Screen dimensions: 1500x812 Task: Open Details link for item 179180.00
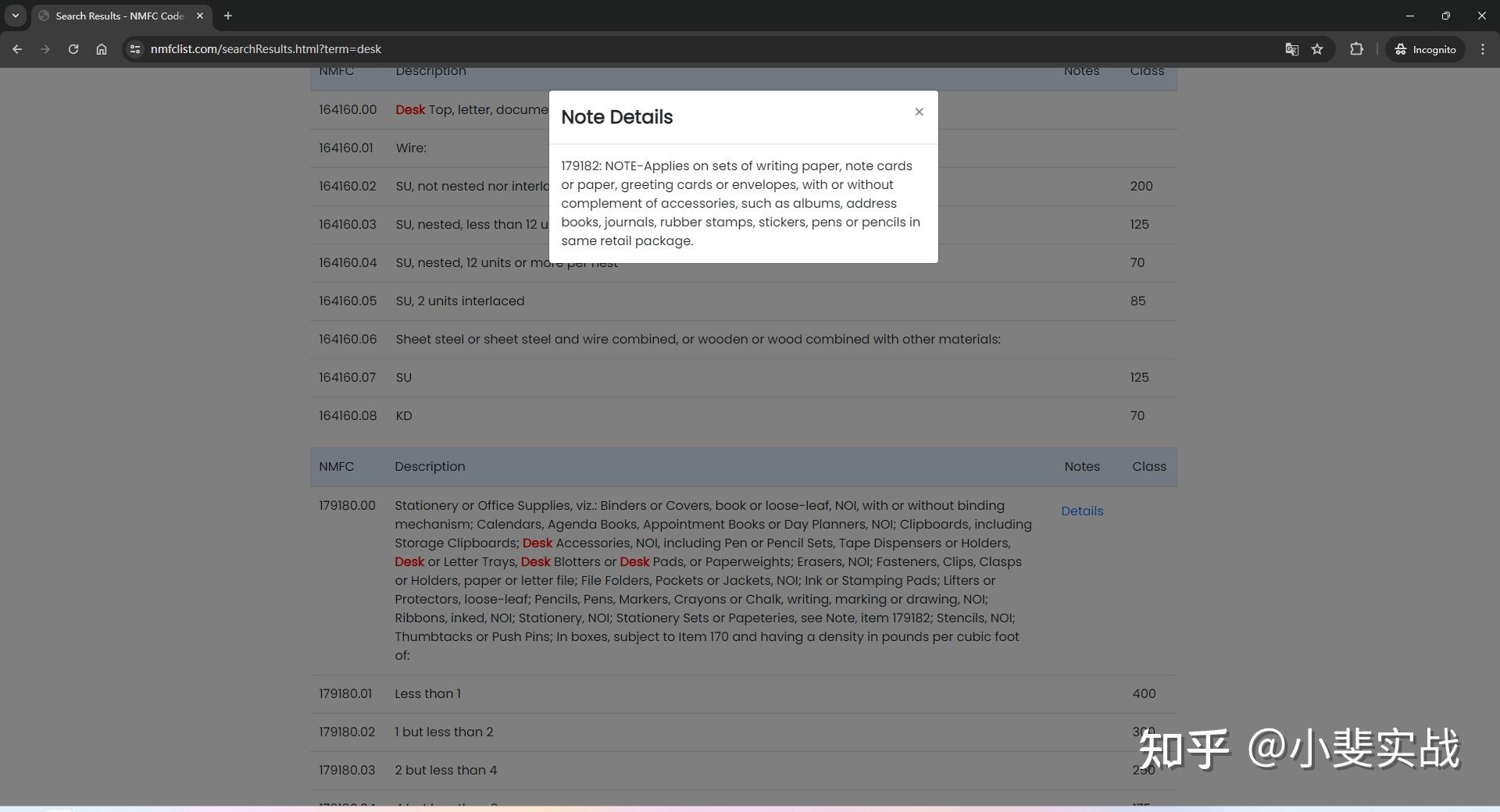pyautogui.click(x=1082, y=511)
